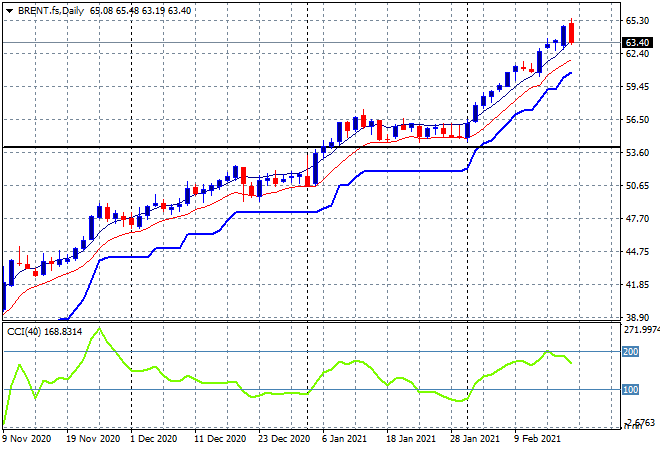Select the 41.85 price axis label

(x=637, y=285)
